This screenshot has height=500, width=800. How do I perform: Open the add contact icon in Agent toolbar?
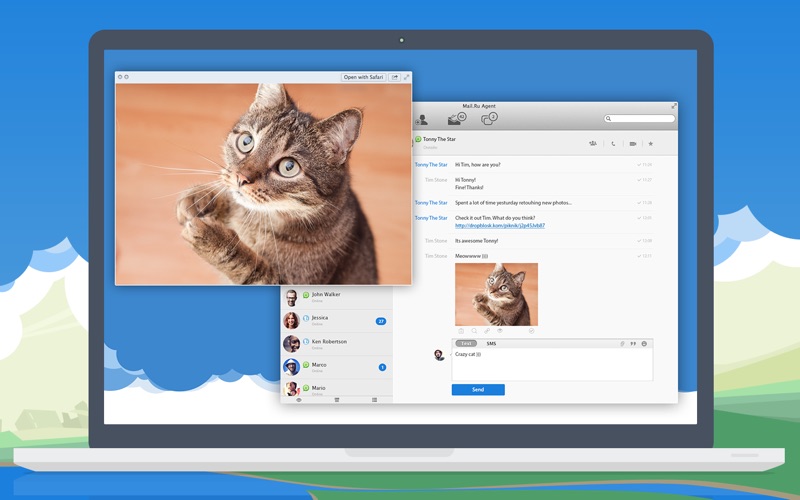point(421,120)
